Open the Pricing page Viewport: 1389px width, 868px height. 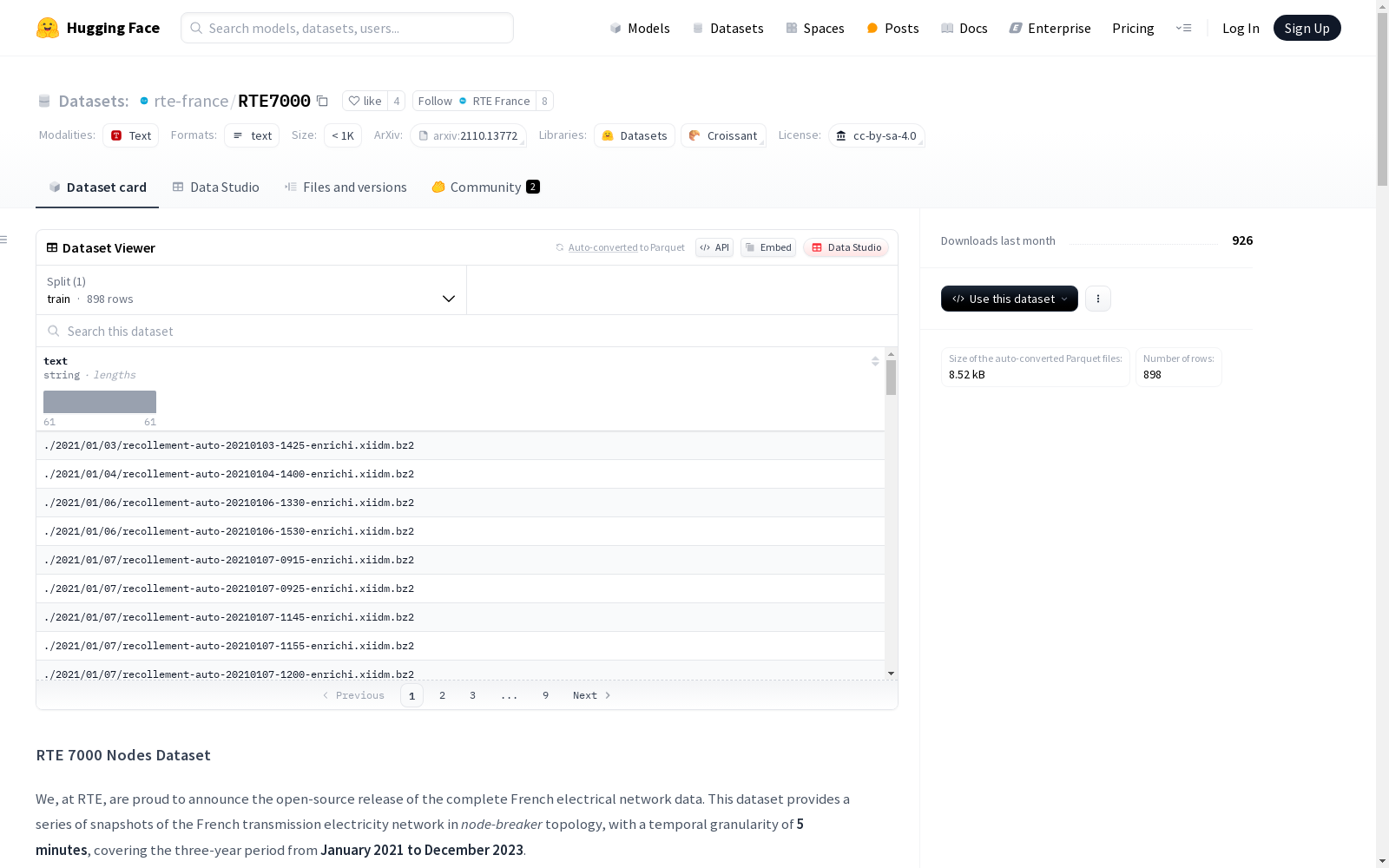(1133, 28)
